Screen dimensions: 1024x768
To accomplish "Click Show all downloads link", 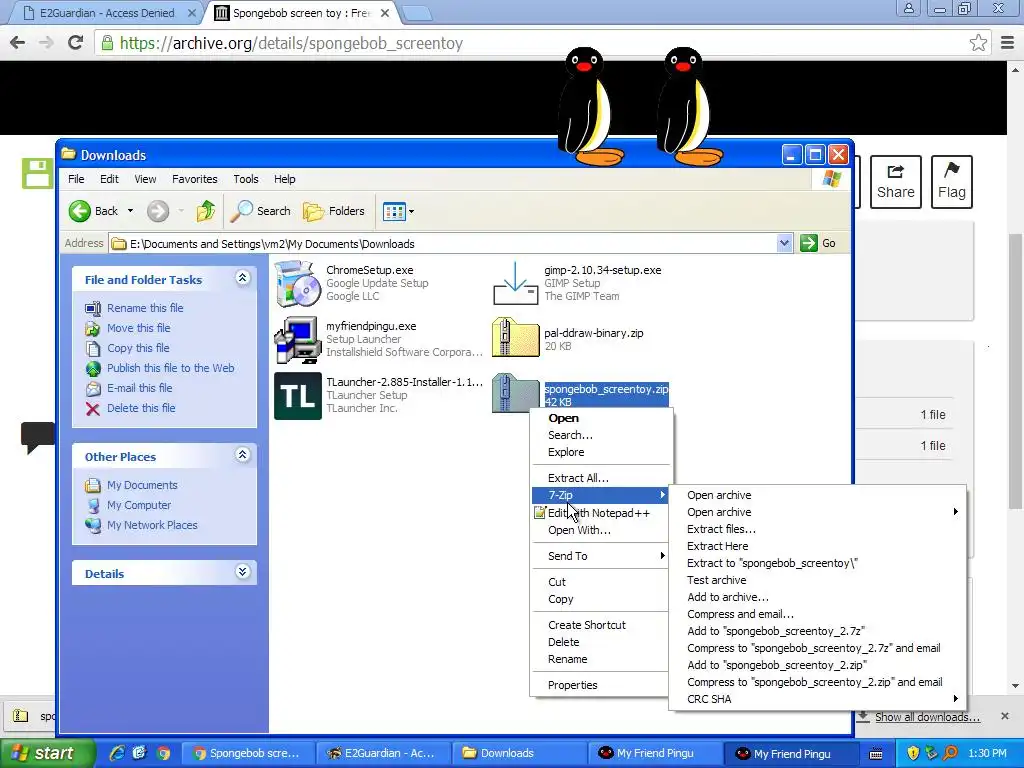I will (927, 717).
